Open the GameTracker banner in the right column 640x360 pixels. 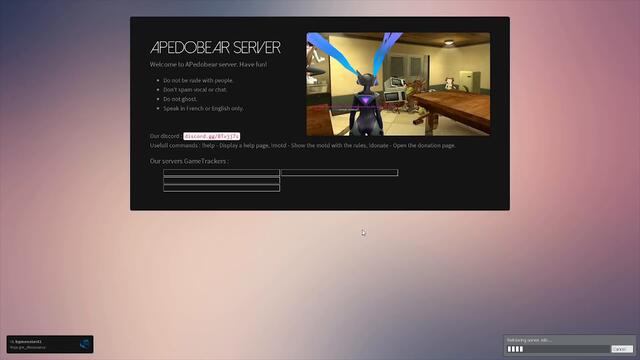[x=340, y=173]
